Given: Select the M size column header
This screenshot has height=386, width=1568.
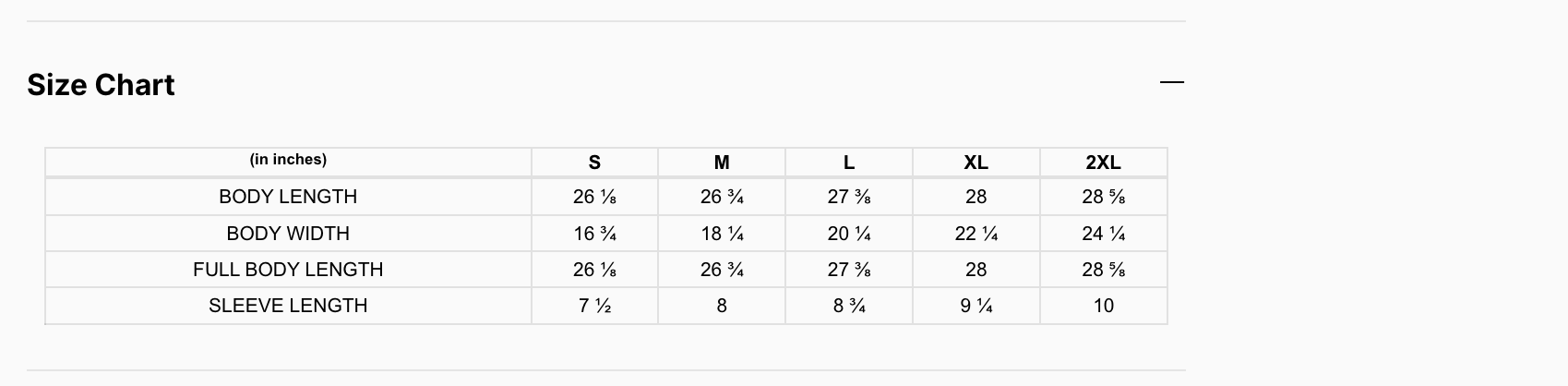Looking at the screenshot, I should click(x=722, y=163).
